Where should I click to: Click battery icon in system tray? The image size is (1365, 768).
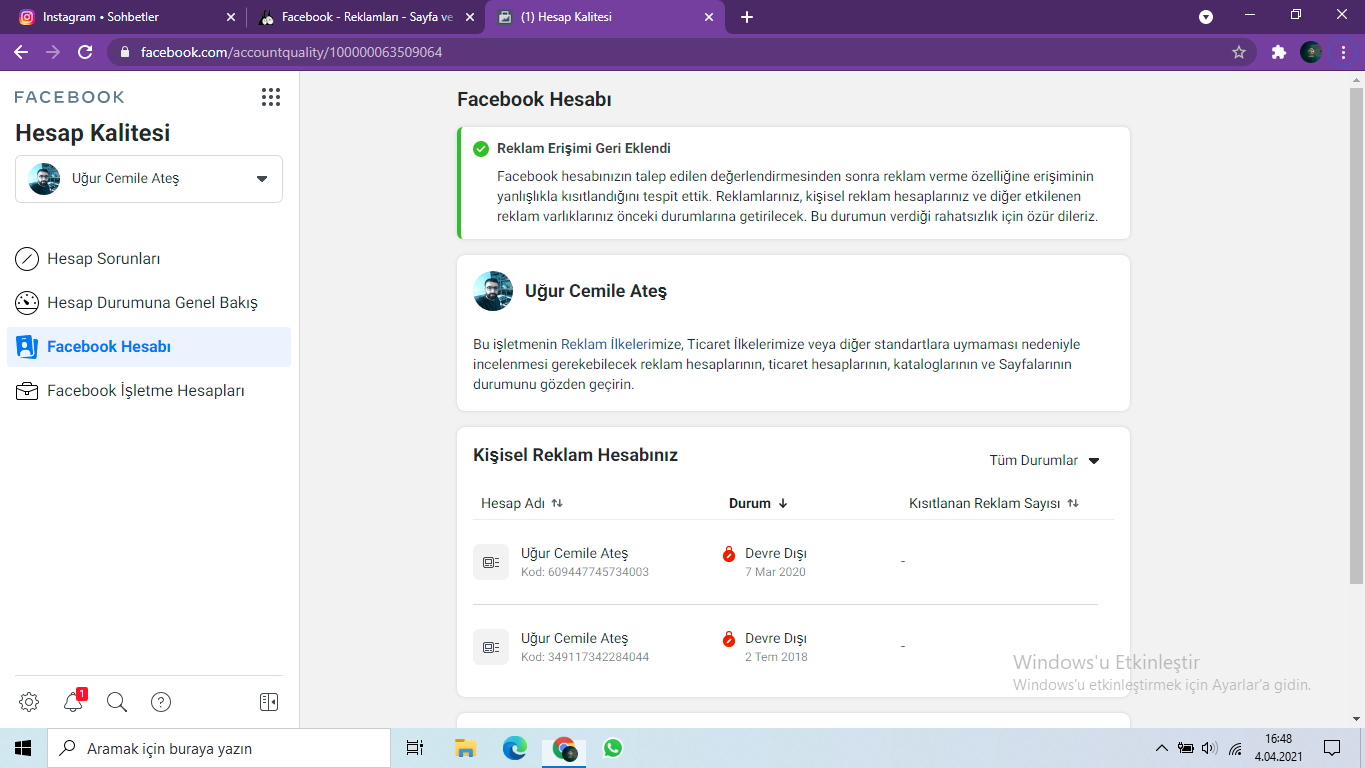(x=1186, y=748)
